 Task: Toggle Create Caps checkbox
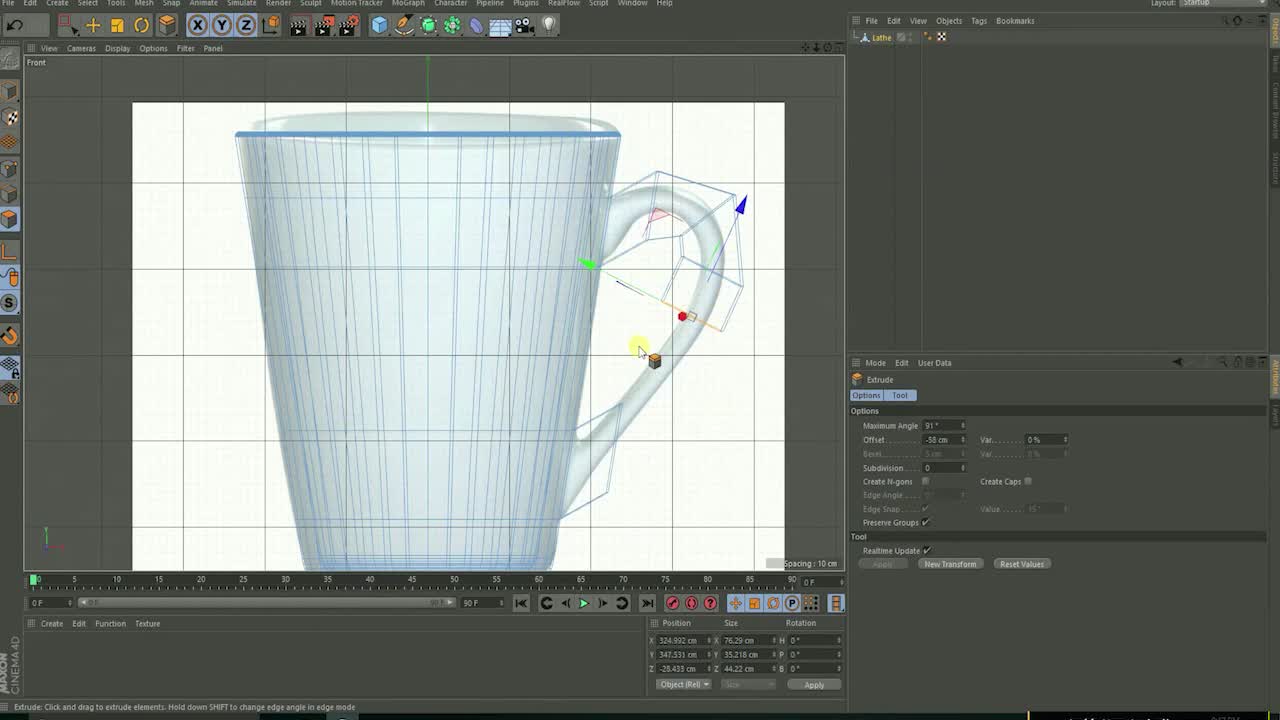pos(1028,482)
